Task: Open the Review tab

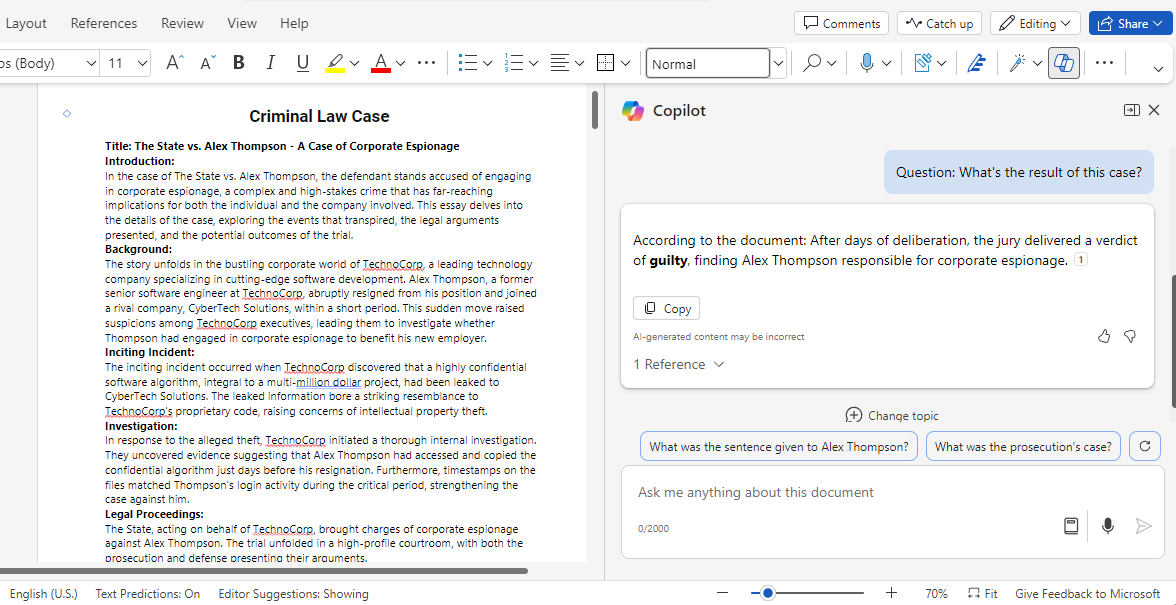Action: pos(182,23)
